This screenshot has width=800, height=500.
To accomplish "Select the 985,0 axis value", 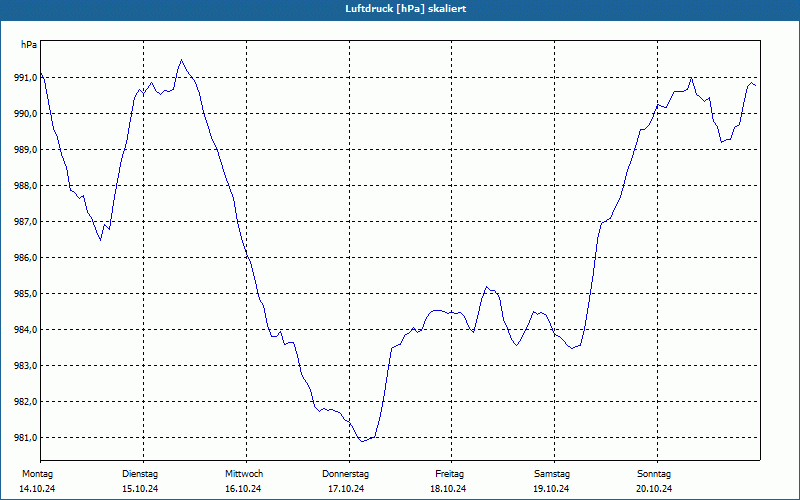I will click(x=26, y=293).
